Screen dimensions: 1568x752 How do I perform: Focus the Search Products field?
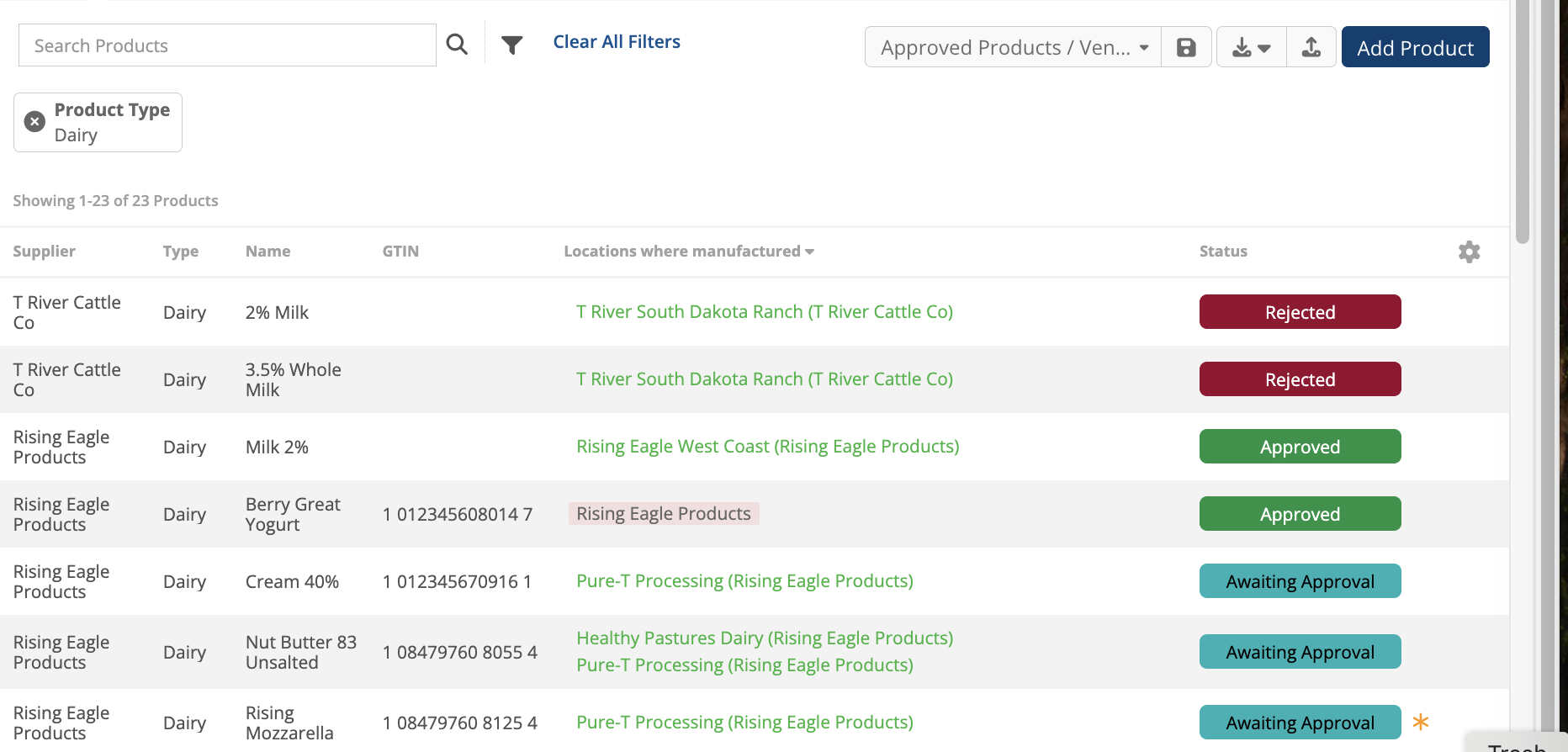point(227,45)
